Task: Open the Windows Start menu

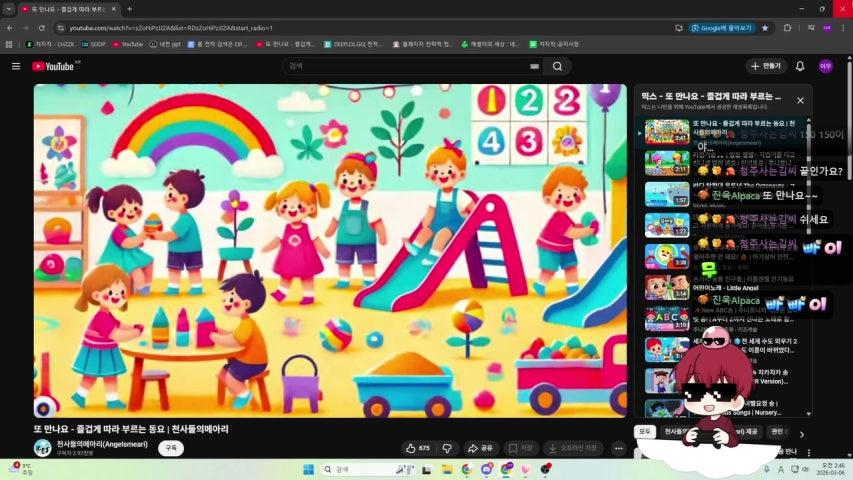Action: (x=308, y=469)
